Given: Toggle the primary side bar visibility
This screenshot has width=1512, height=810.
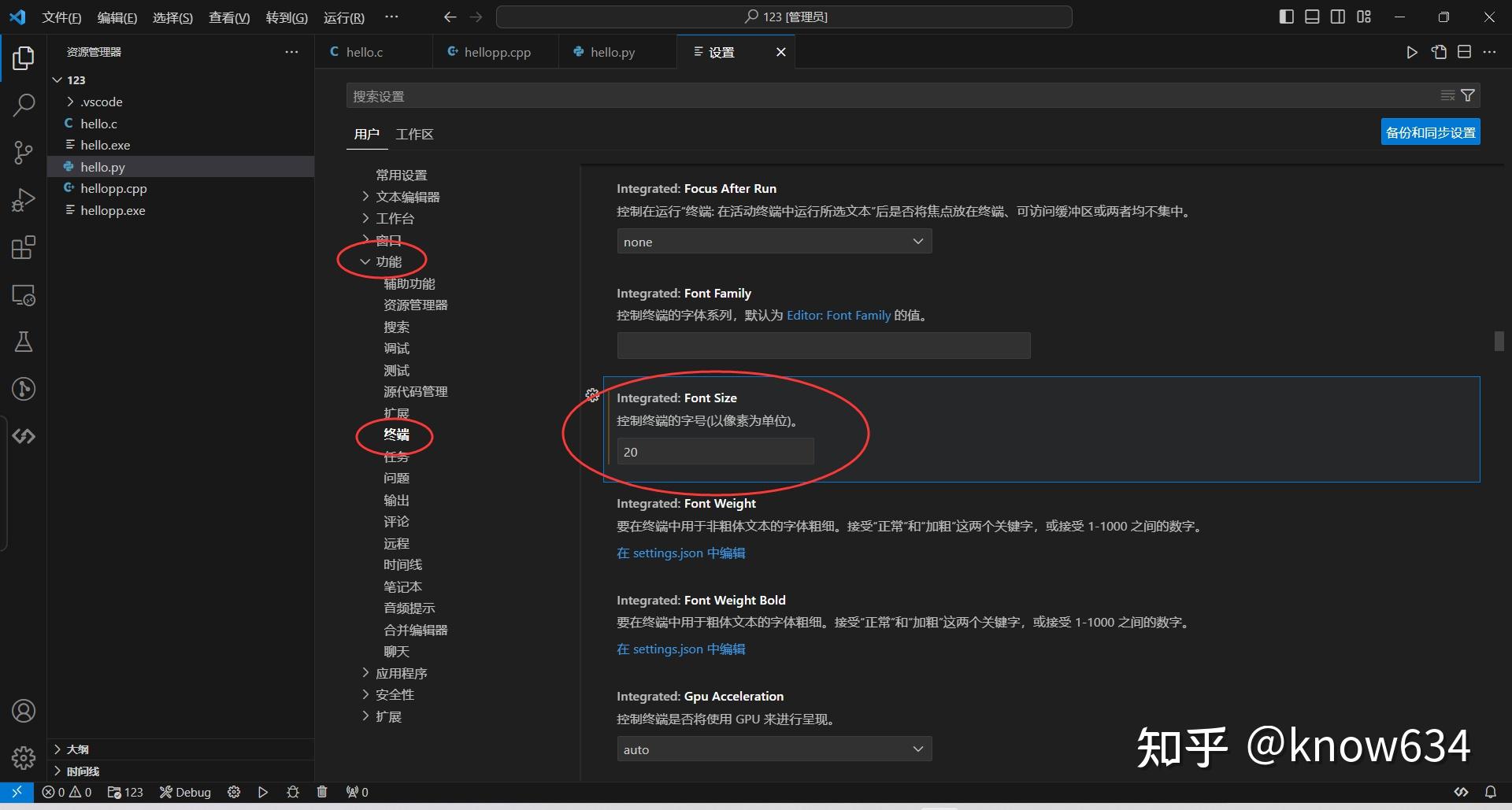Looking at the screenshot, I should point(1286,16).
